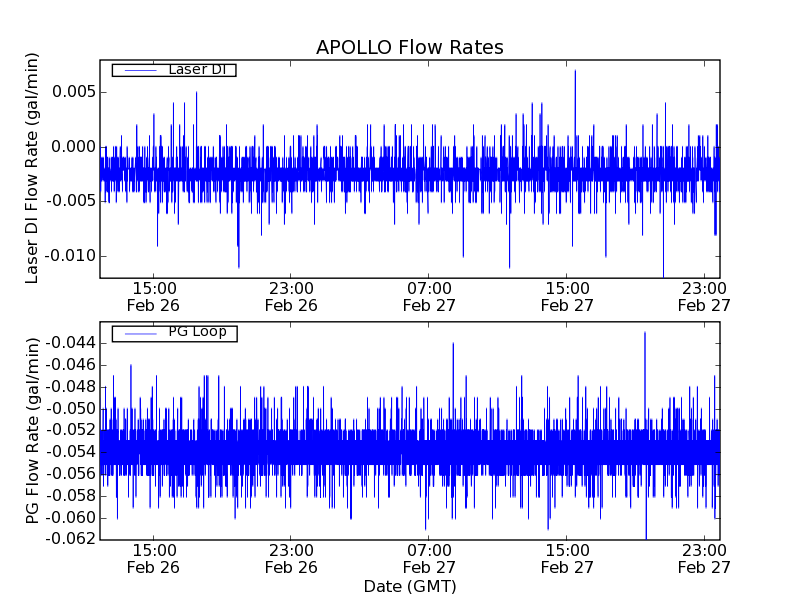Click the 0.000 tick label on top plot
This screenshot has width=800, height=600.
click(x=73, y=147)
